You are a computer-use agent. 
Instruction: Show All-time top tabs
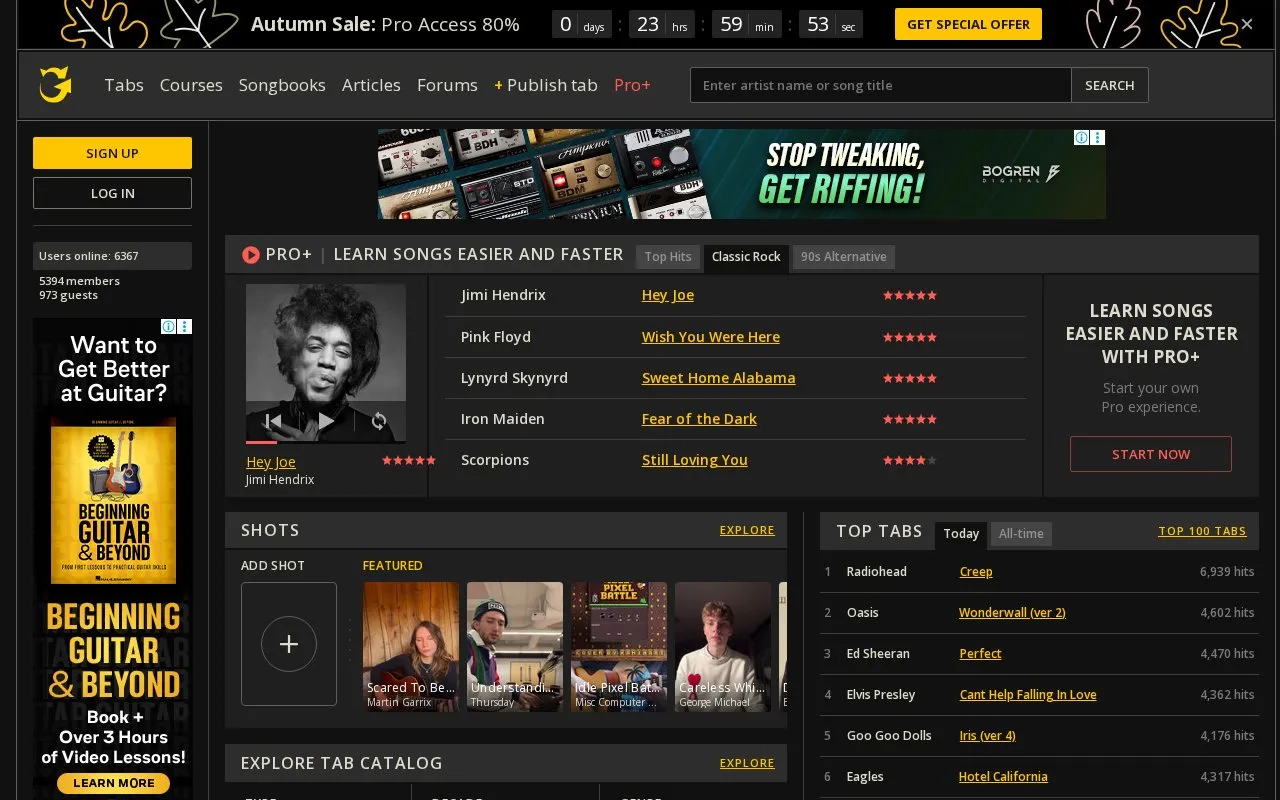pyautogui.click(x=1021, y=534)
